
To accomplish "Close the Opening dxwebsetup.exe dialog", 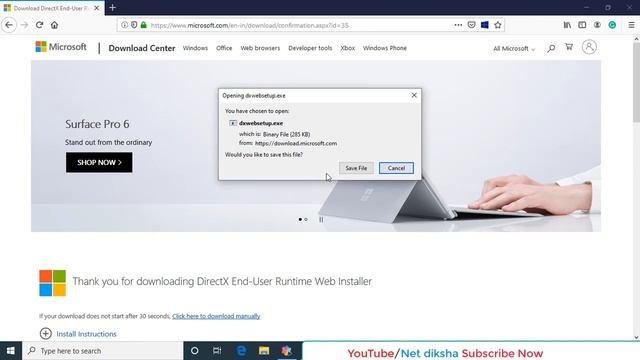I will (x=414, y=95).
